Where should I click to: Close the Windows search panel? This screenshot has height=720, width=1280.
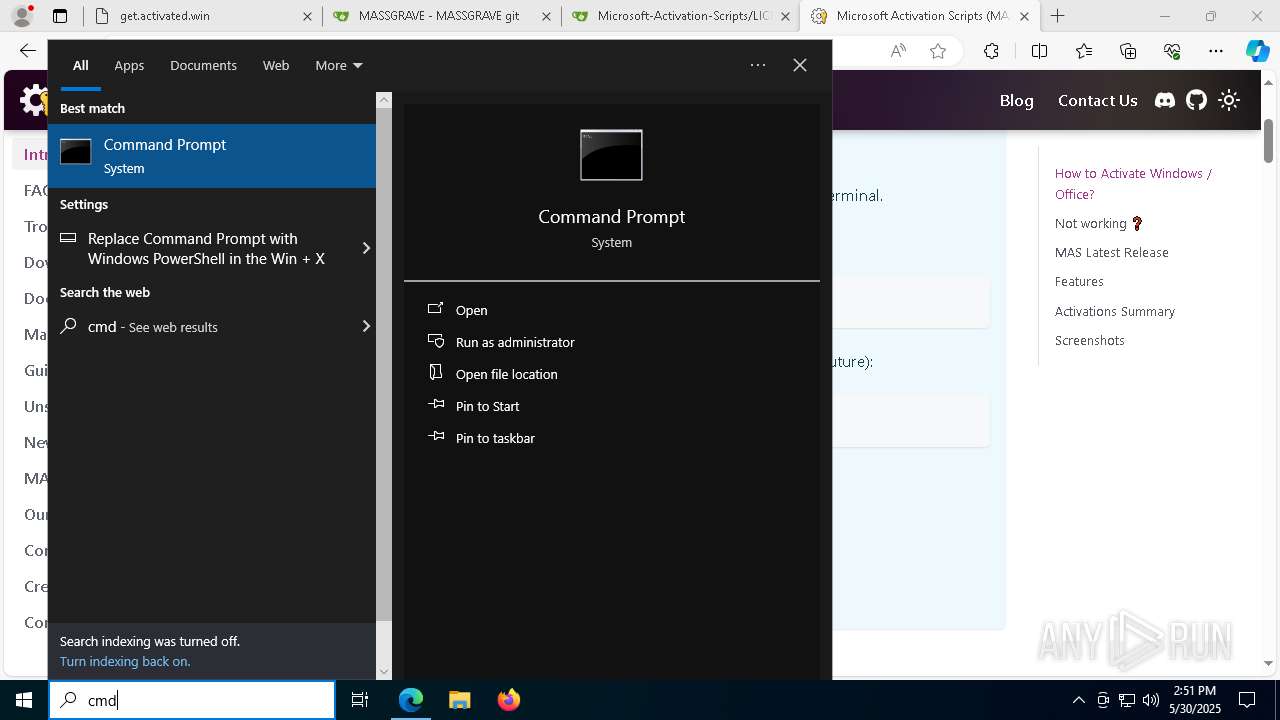click(x=800, y=65)
